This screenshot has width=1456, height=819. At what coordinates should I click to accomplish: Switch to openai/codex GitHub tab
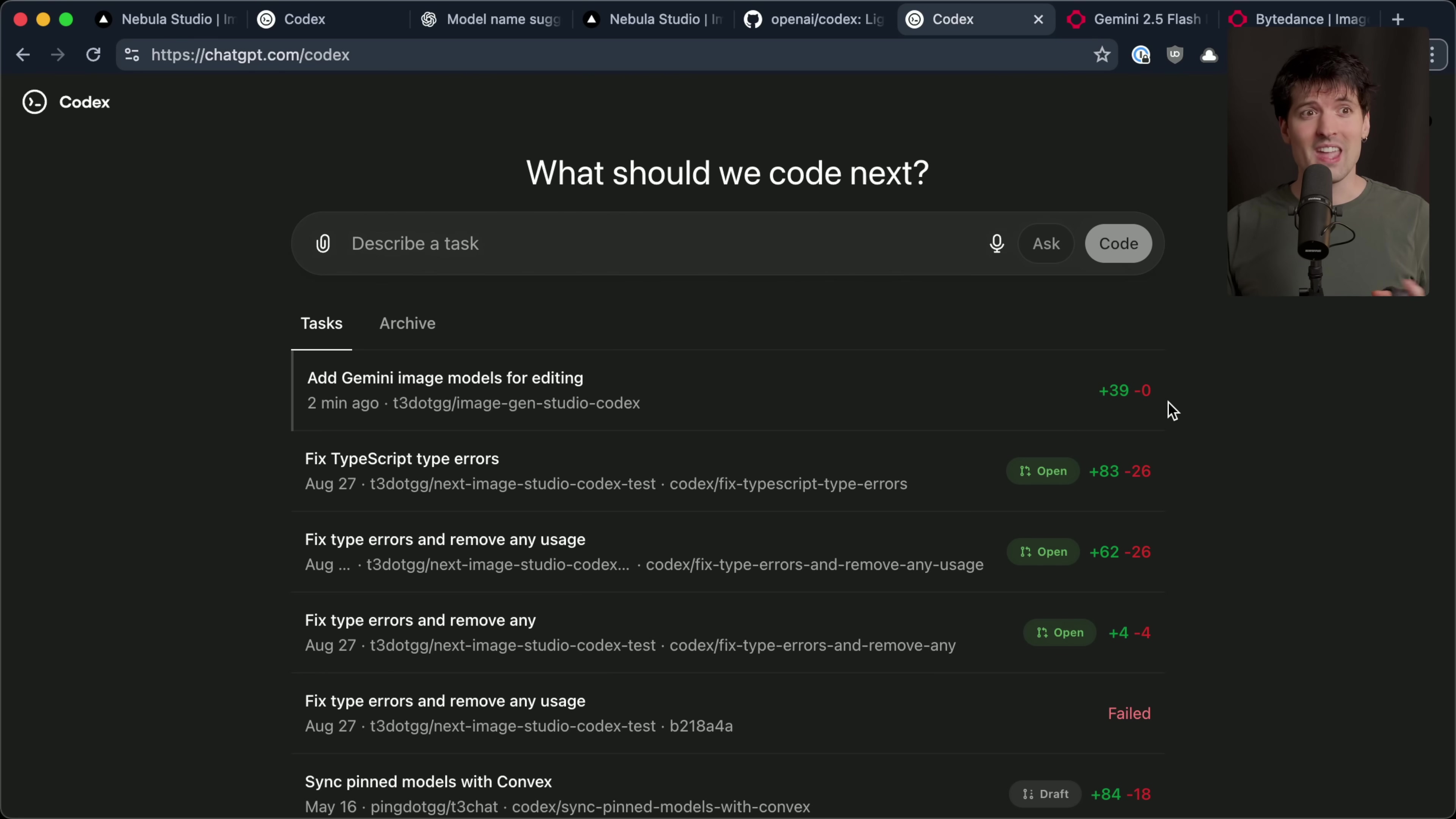click(x=814, y=19)
